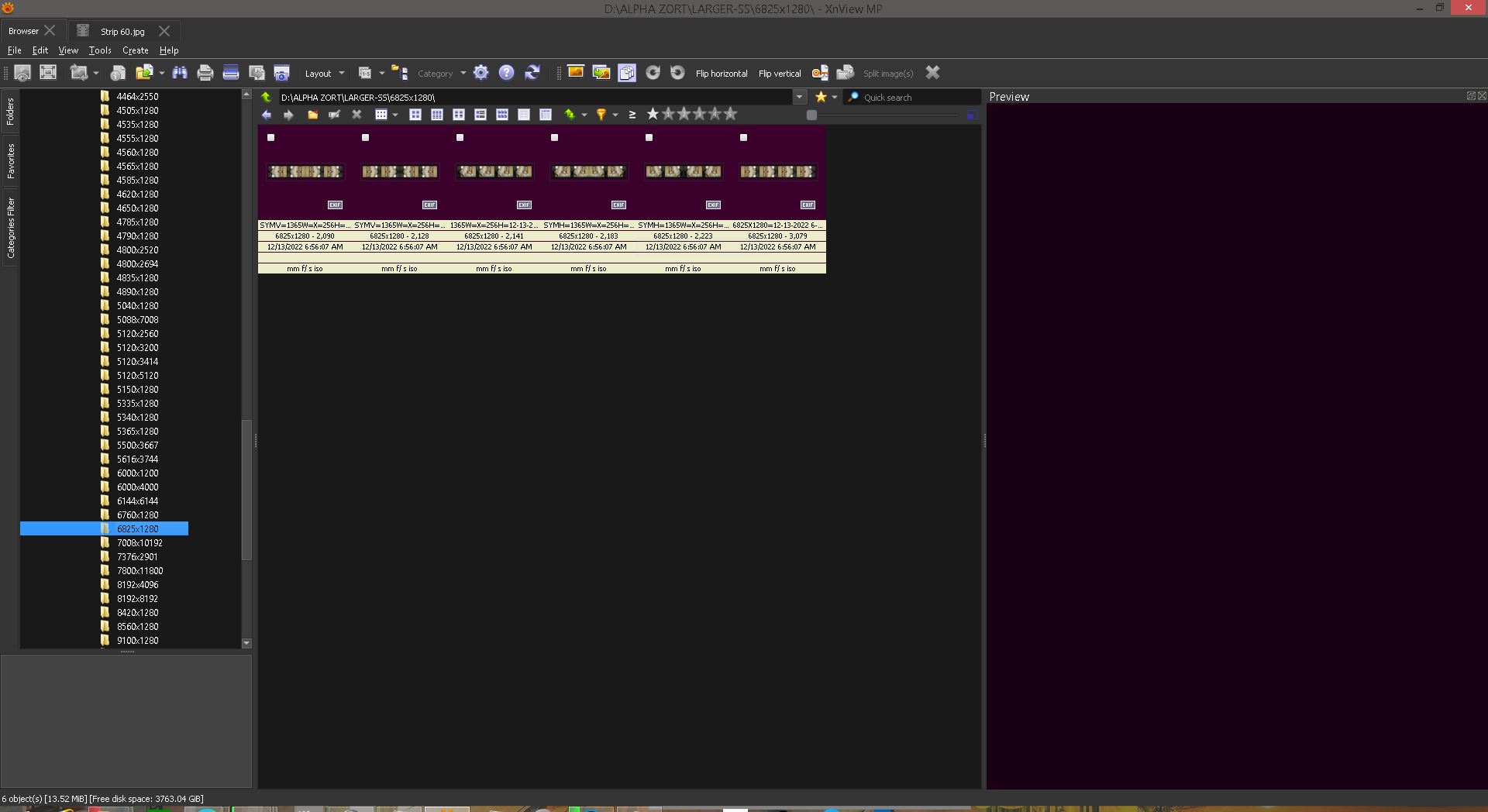
Task: Click the refresh arrows icon in toolbar
Action: [532, 73]
